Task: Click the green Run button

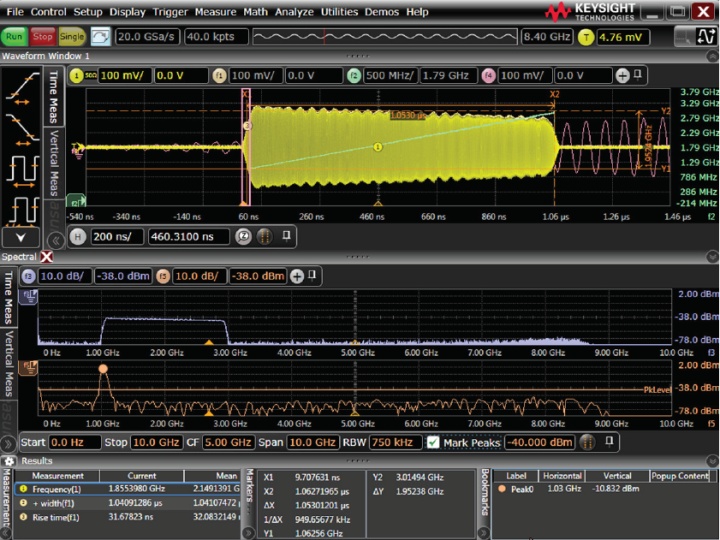Action: [14, 37]
